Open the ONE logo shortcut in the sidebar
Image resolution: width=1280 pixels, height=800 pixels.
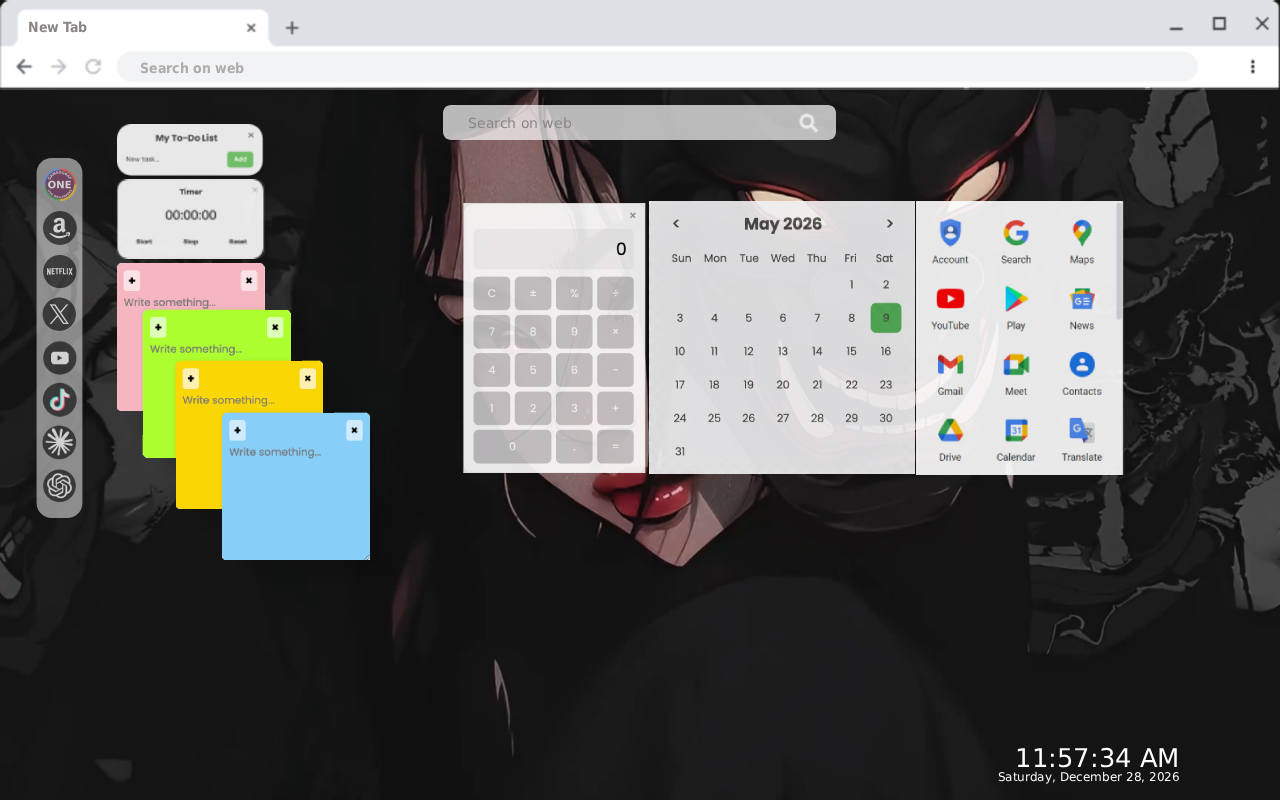pyautogui.click(x=60, y=185)
